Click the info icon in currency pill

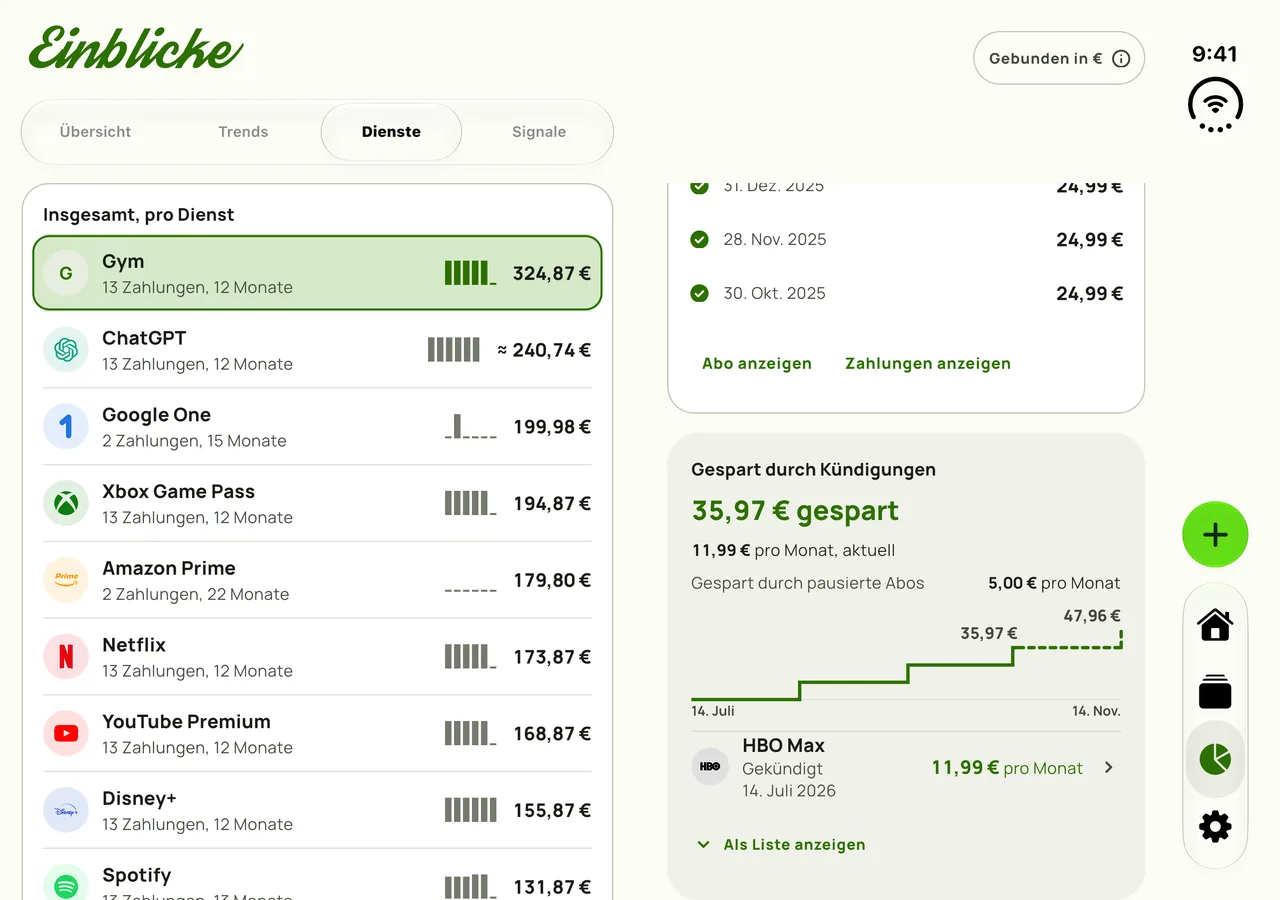click(x=1121, y=58)
